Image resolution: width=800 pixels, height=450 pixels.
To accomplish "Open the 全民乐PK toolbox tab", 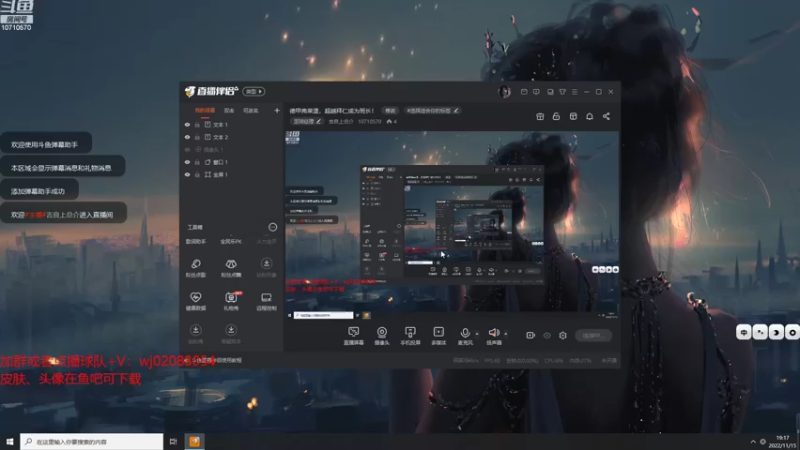I will [231, 241].
